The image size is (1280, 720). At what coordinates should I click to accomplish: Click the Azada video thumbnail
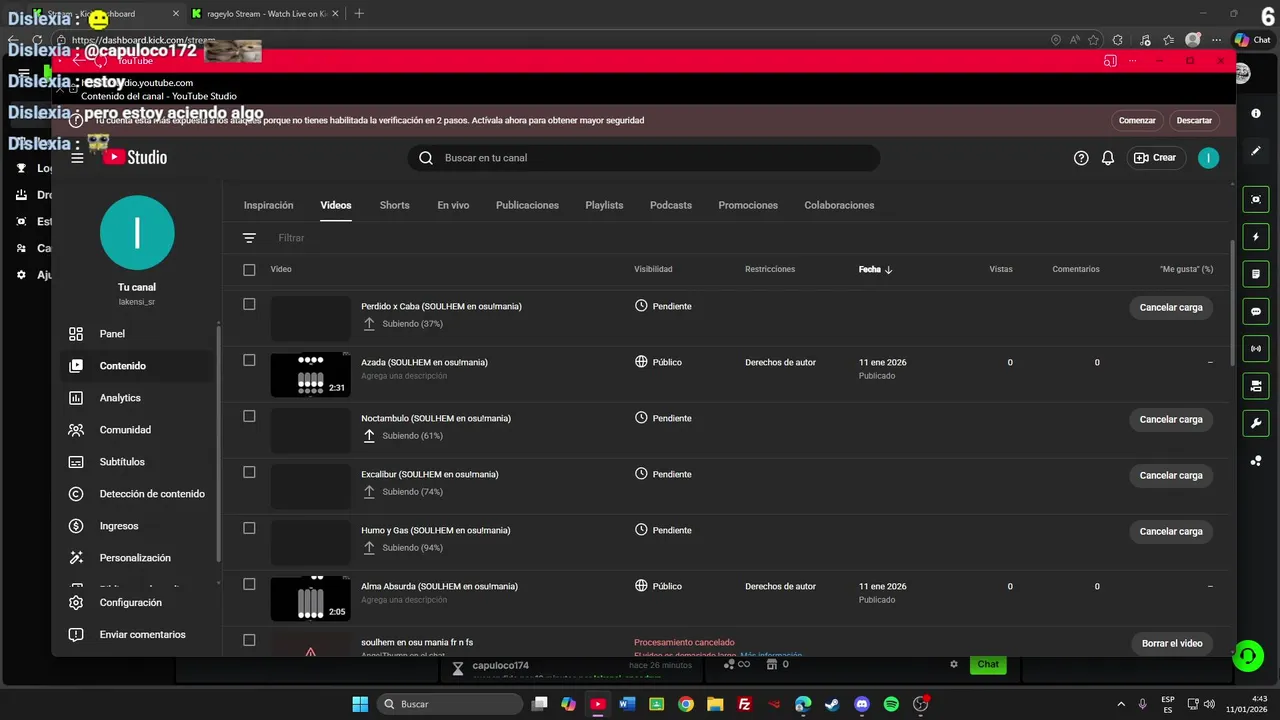[310, 375]
